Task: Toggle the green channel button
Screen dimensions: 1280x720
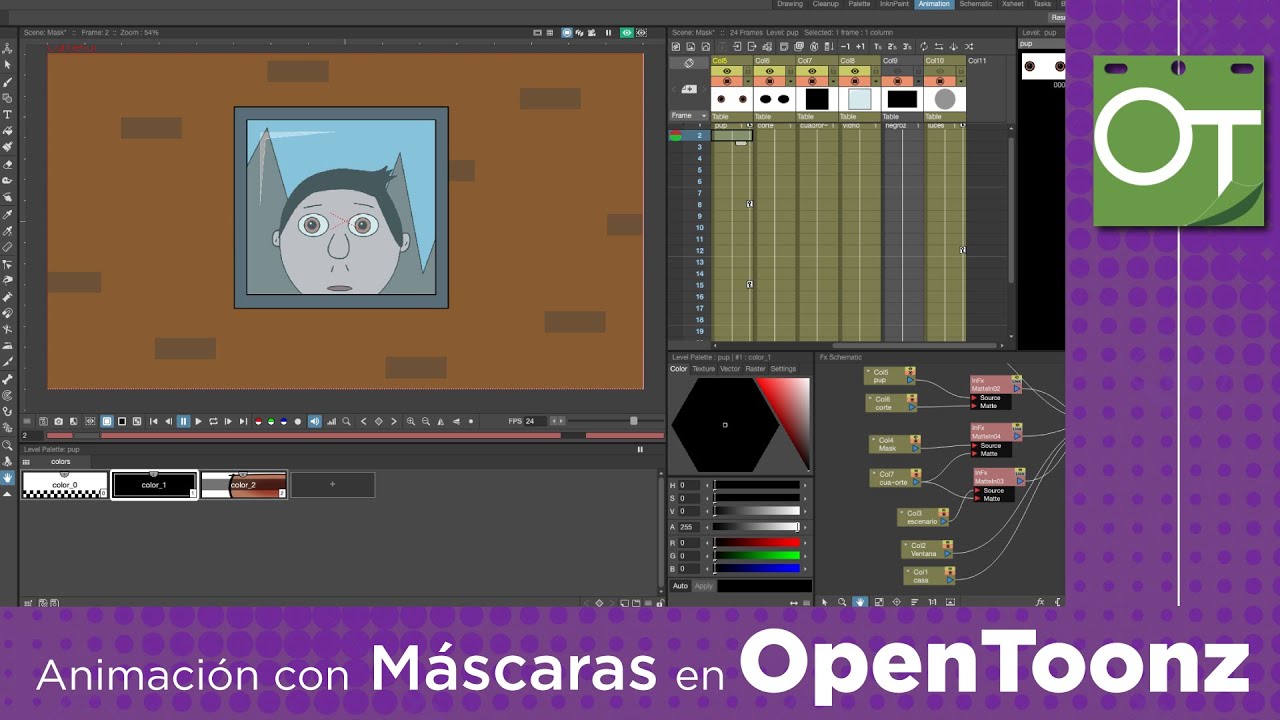Action: 271,421
